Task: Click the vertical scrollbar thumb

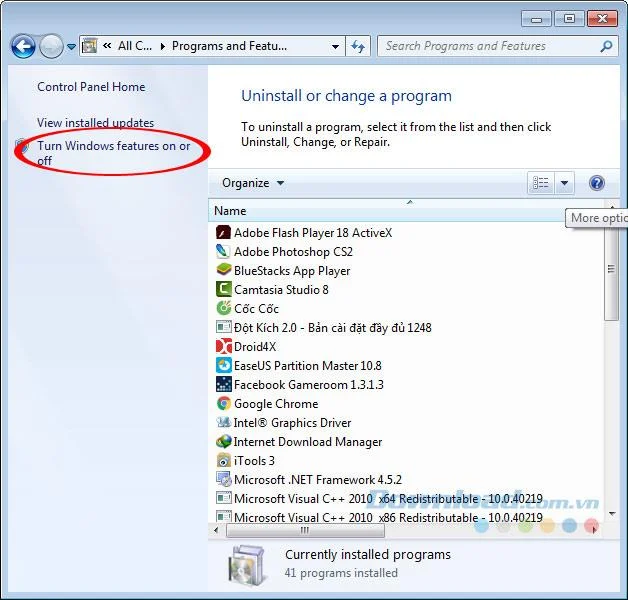Action: point(611,271)
